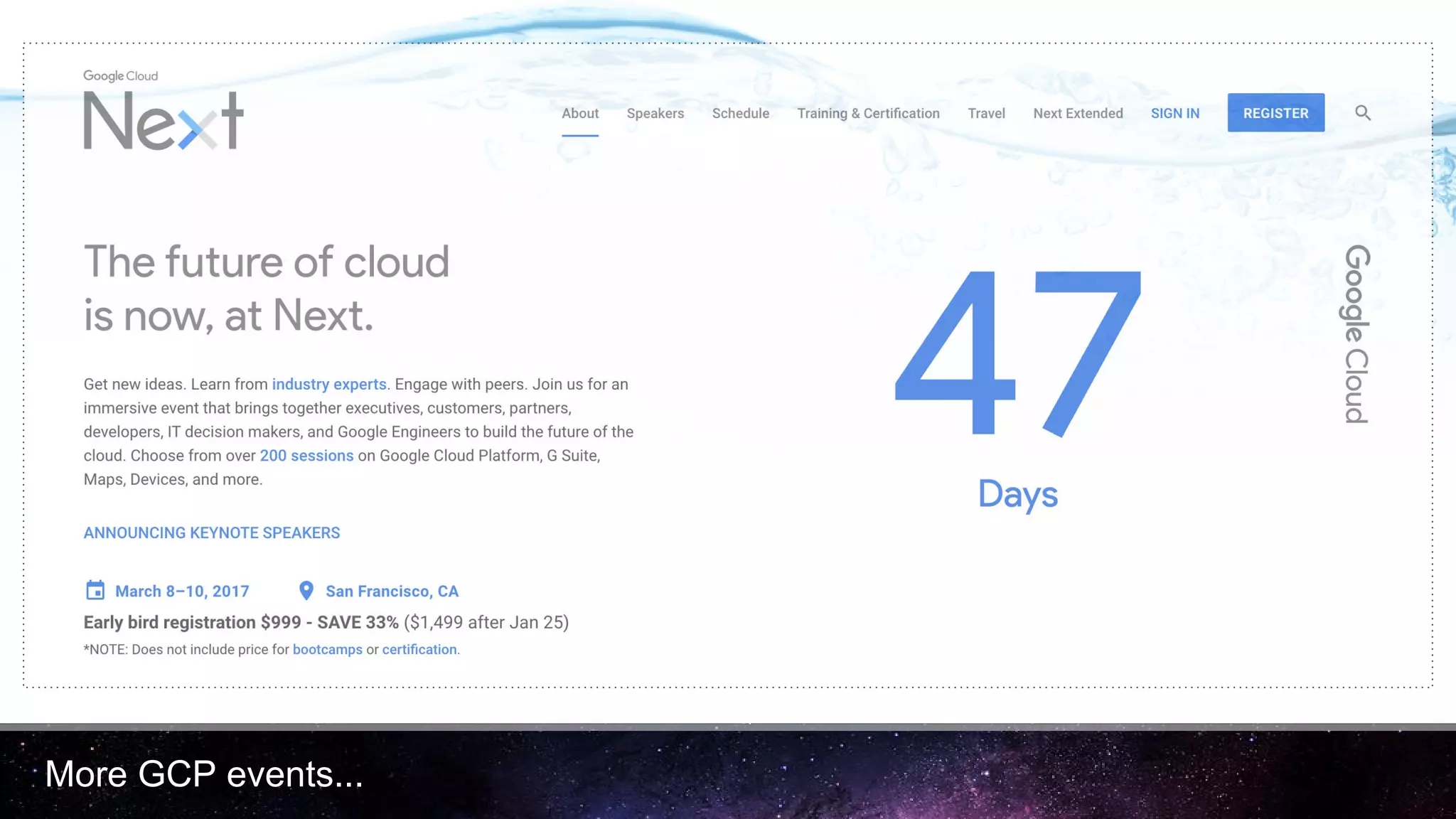Image resolution: width=1456 pixels, height=819 pixels.
Task: Open the Speakers menu item
Action: [655, 114]
